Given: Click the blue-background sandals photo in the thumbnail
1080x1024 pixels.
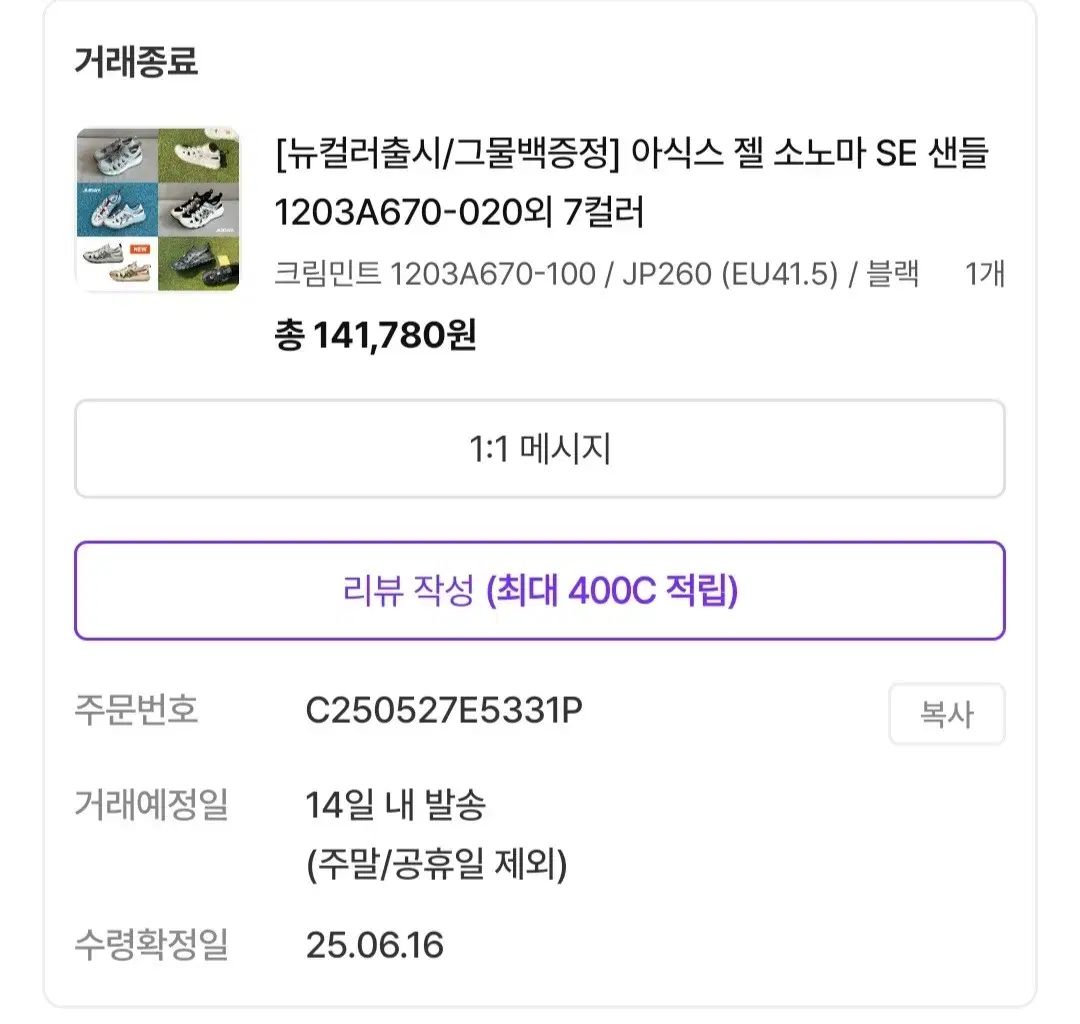Looking at the screenshot, I should 117,208.
